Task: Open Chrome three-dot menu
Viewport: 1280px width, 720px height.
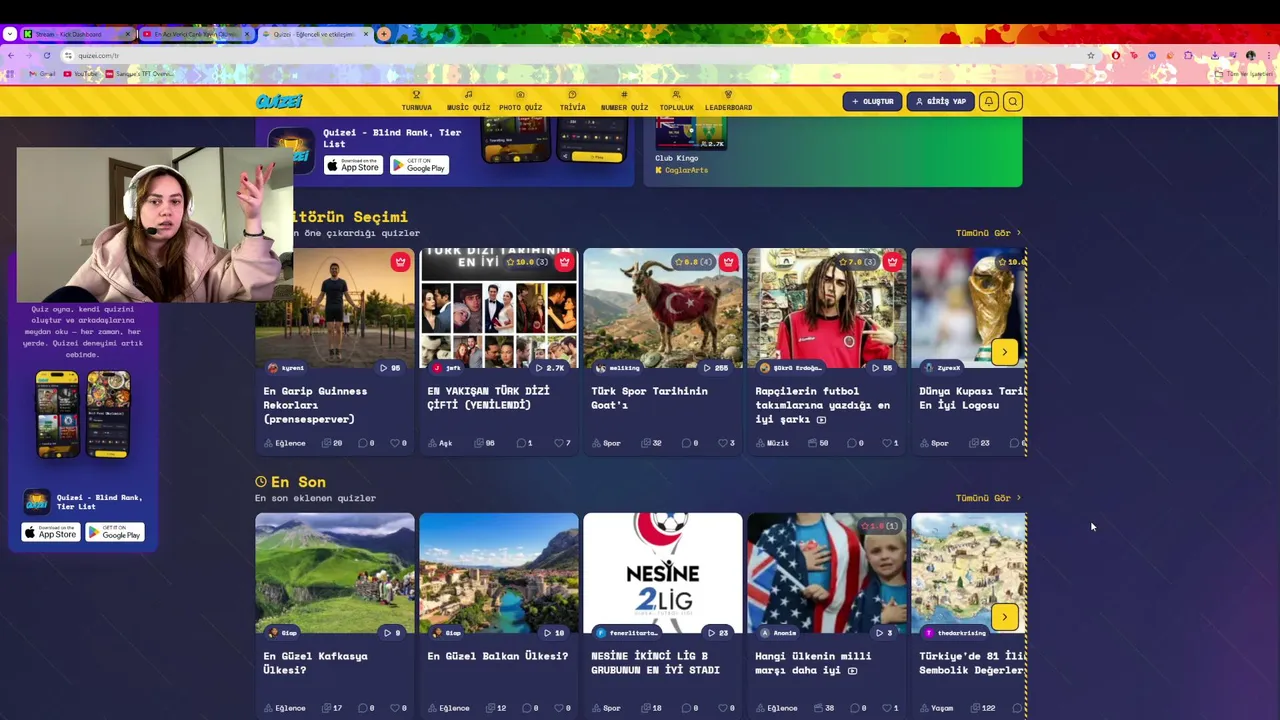Action: click(x=1268, y=55)
